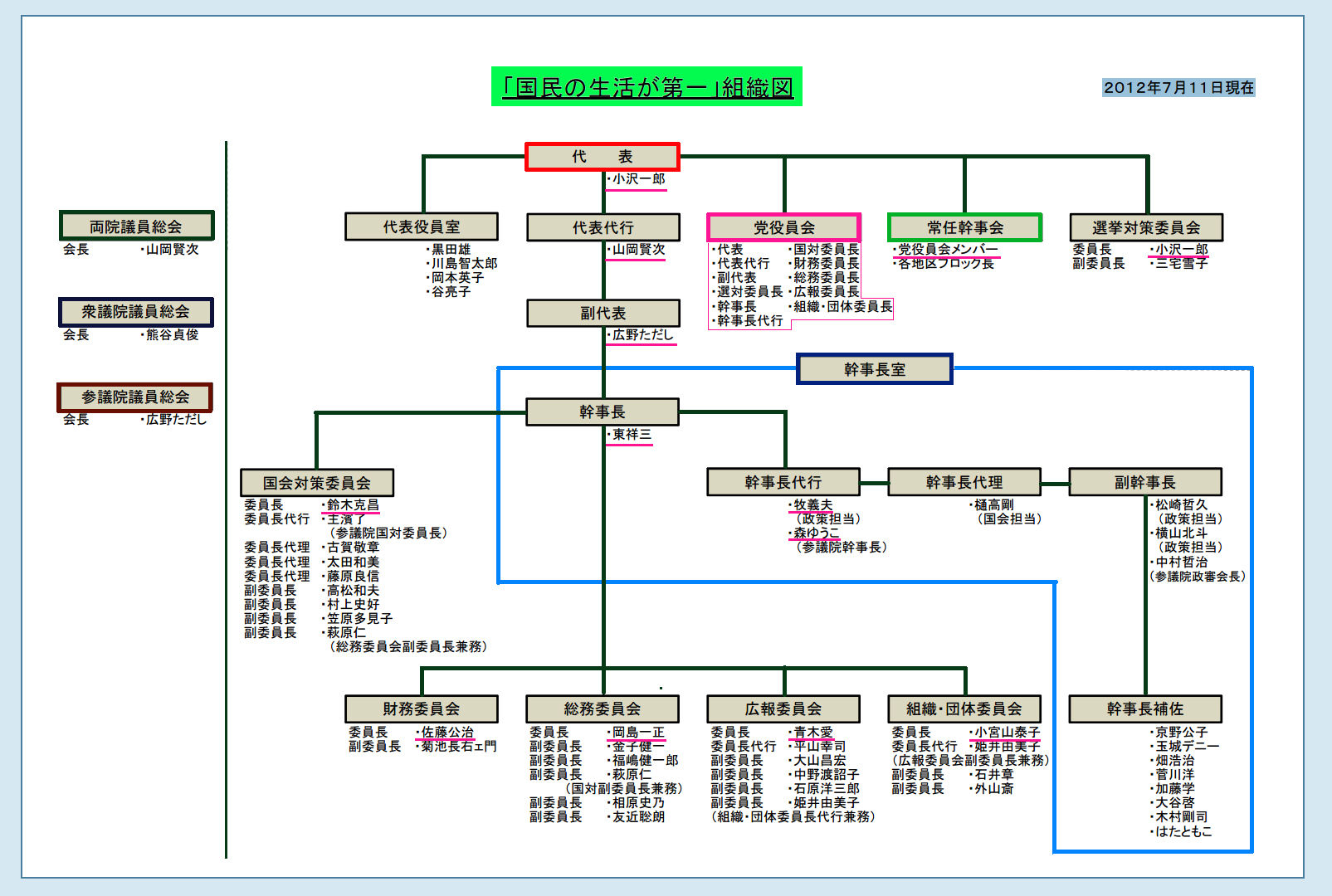The height and width of the screenshot is (896, 1332).
Task: Select the 総務委員会 box
Action: tap(603, 709)
